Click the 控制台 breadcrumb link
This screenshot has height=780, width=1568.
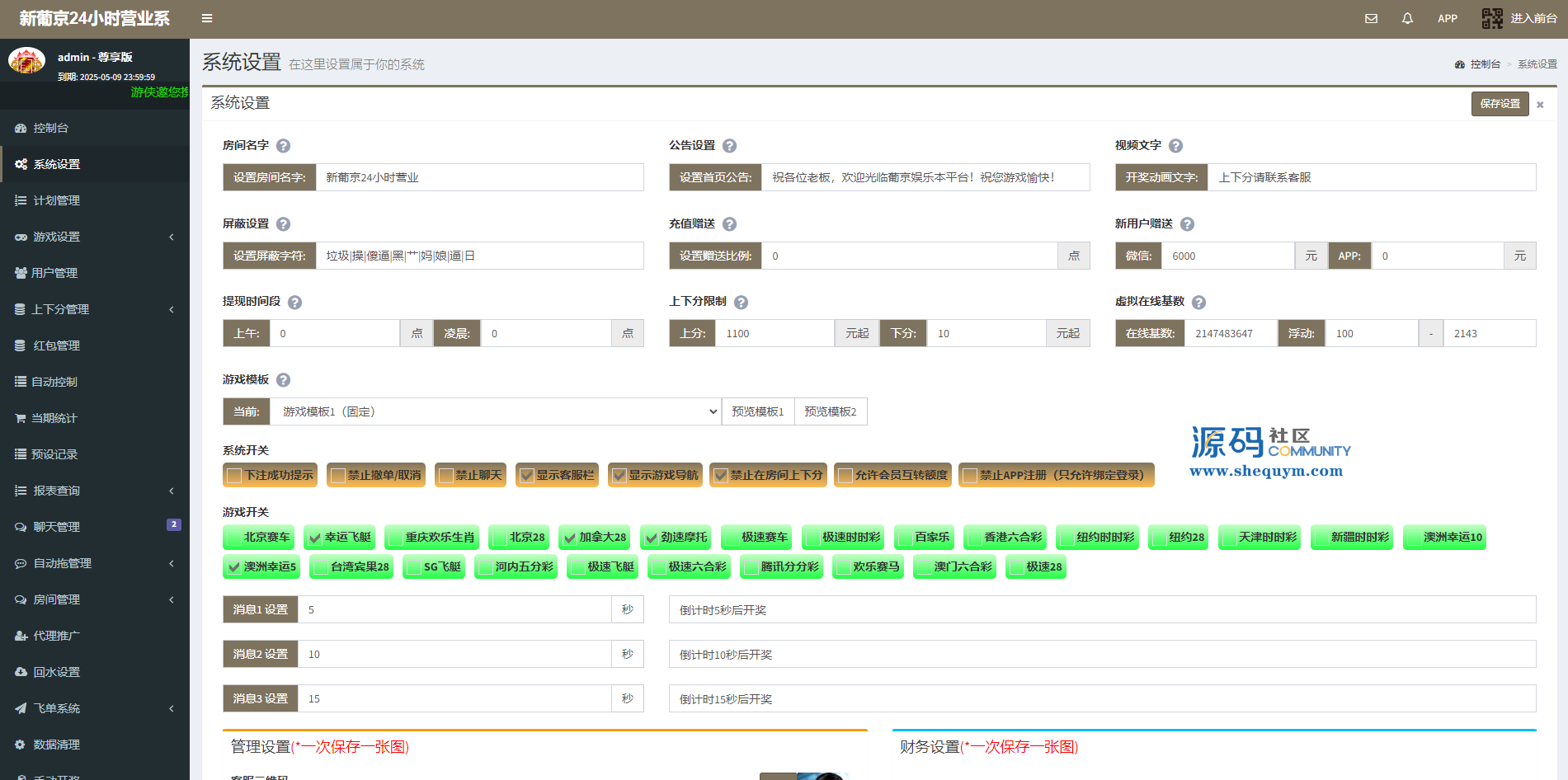[1485, 64]
